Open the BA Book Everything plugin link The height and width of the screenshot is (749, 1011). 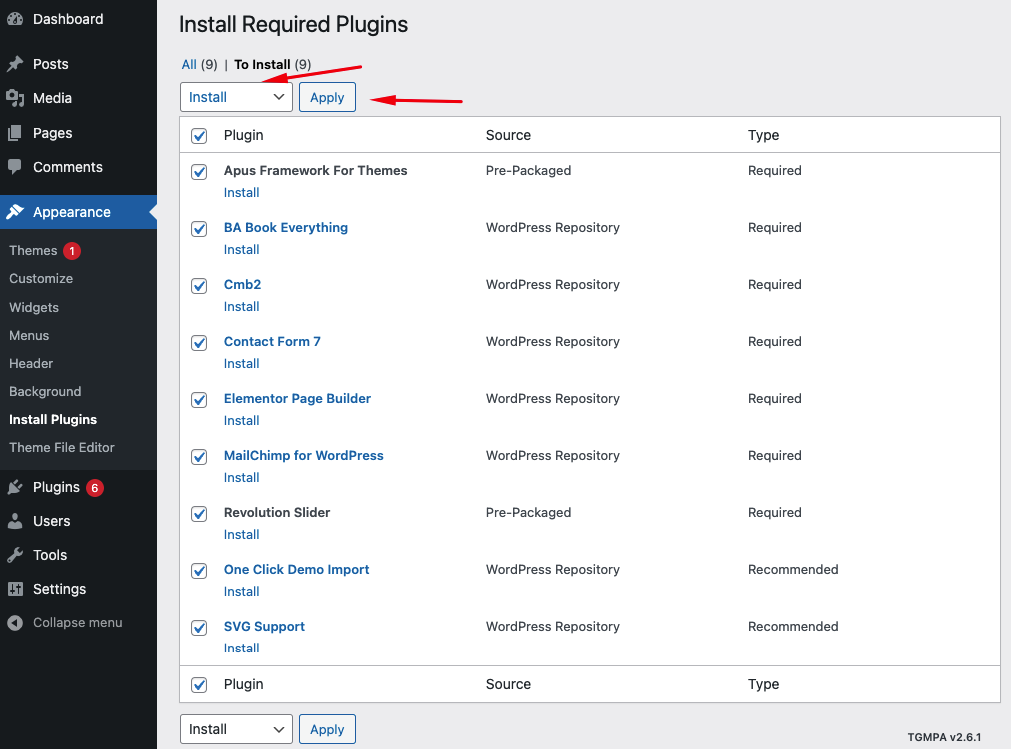point(286,227)
